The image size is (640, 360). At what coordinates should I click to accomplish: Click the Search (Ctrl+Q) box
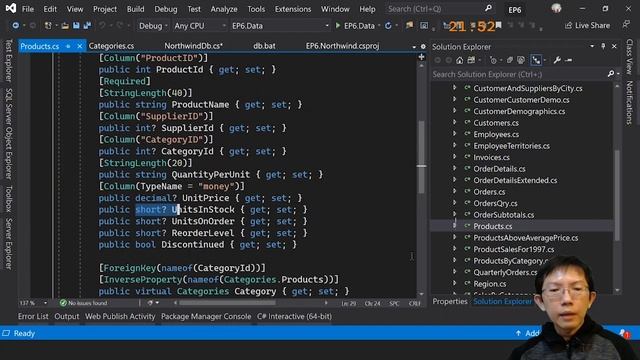pyautogui.click(x=439, y=9)
